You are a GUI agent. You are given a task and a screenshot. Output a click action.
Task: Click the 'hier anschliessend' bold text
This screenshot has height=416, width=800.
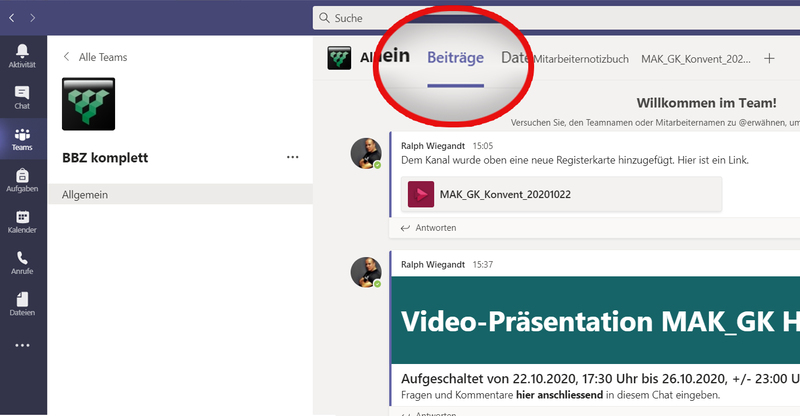(559, 395)
